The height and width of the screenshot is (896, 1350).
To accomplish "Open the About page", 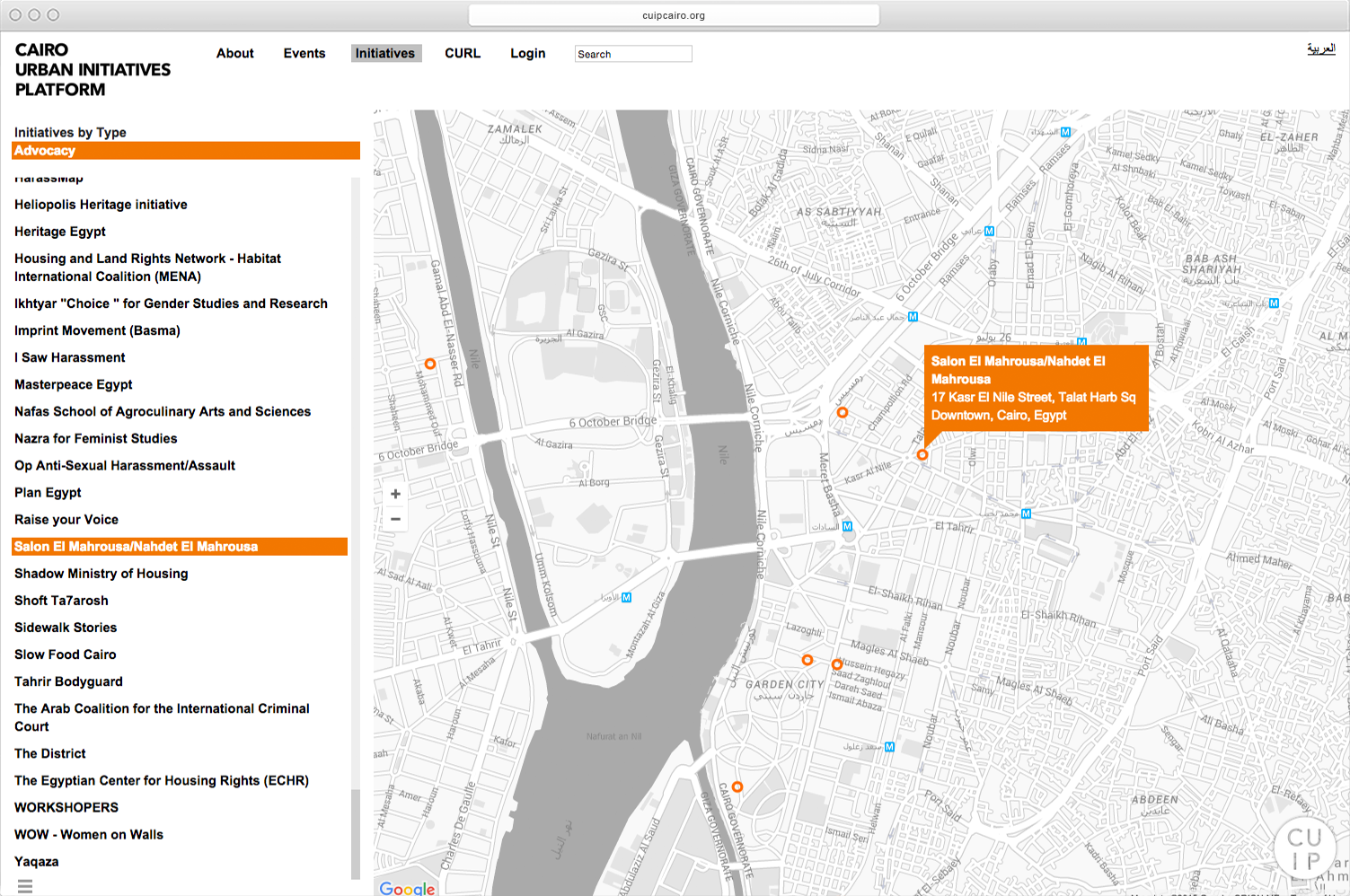I will coord(235,54).
